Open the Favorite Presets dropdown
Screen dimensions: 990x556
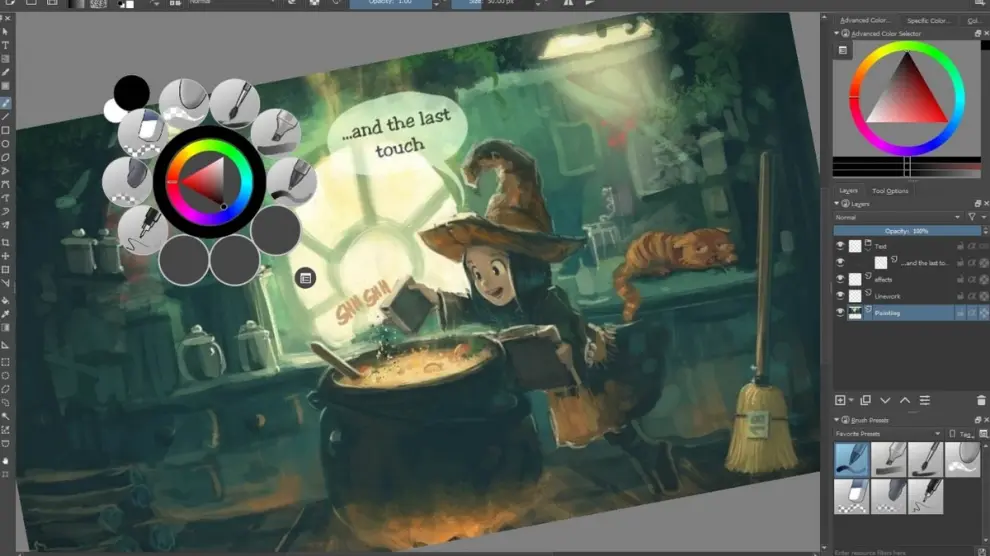[888, 434]
